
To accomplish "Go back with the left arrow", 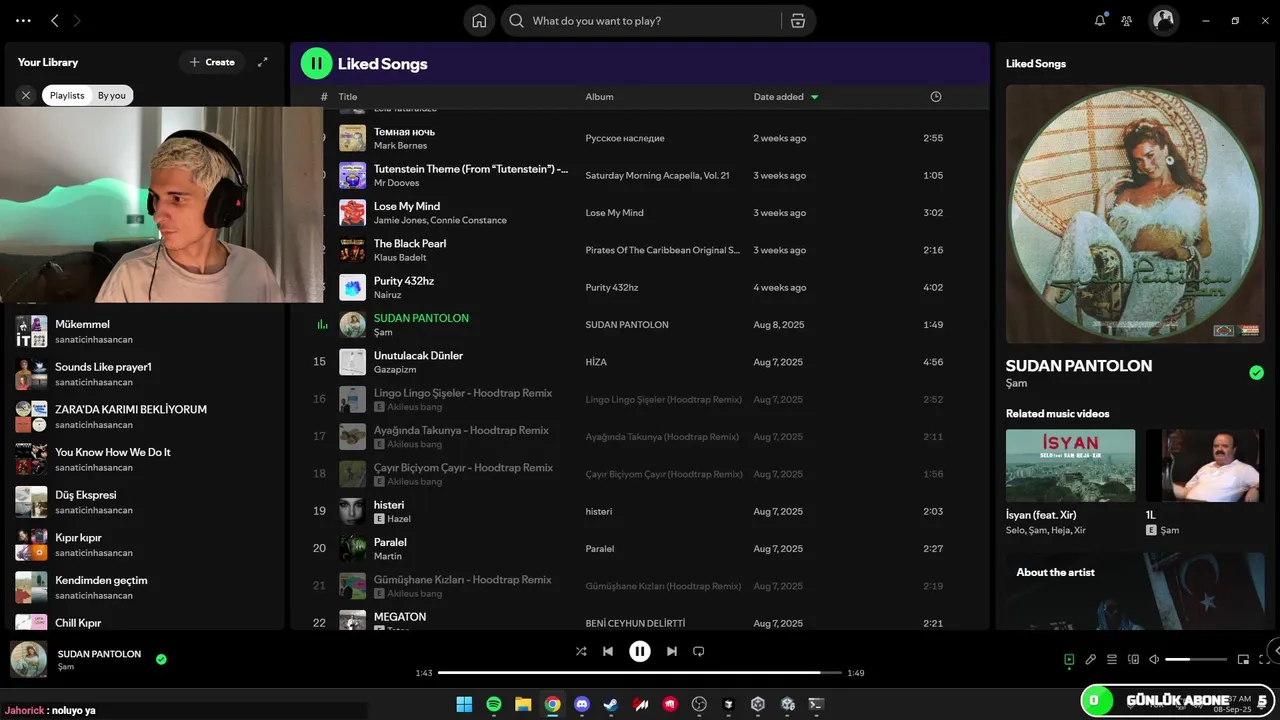I will point(55,20).
